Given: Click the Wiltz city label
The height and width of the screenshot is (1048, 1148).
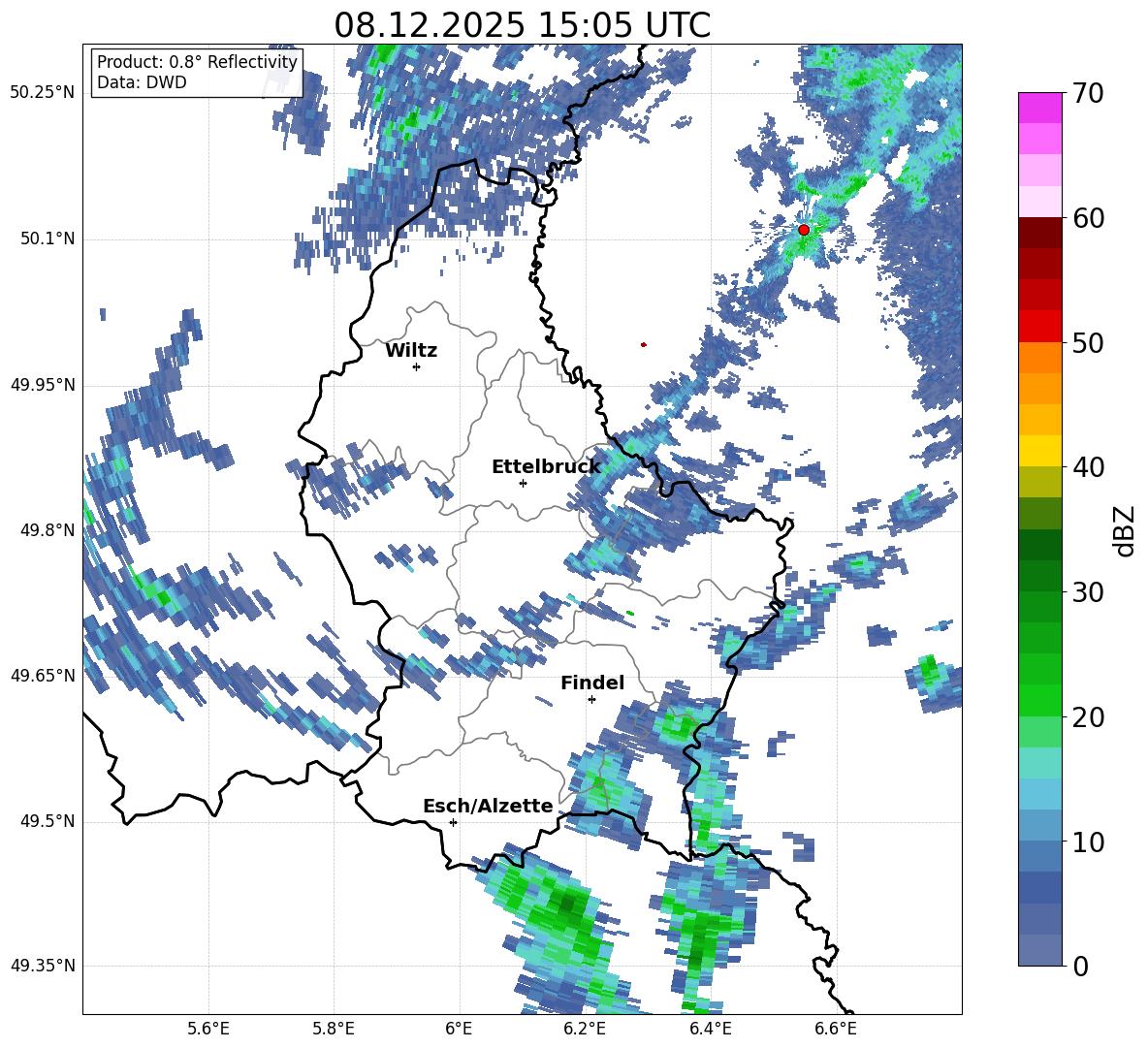Looking at the screenshot, I should pos(411,351).
